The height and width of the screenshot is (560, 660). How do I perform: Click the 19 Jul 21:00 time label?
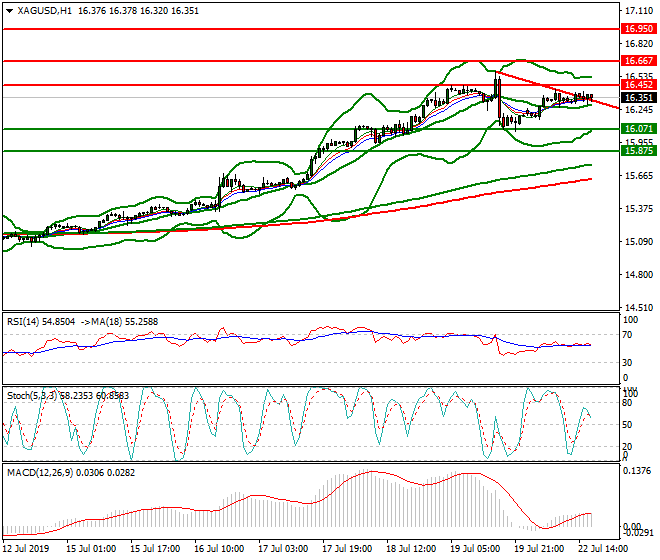[539, 549]
